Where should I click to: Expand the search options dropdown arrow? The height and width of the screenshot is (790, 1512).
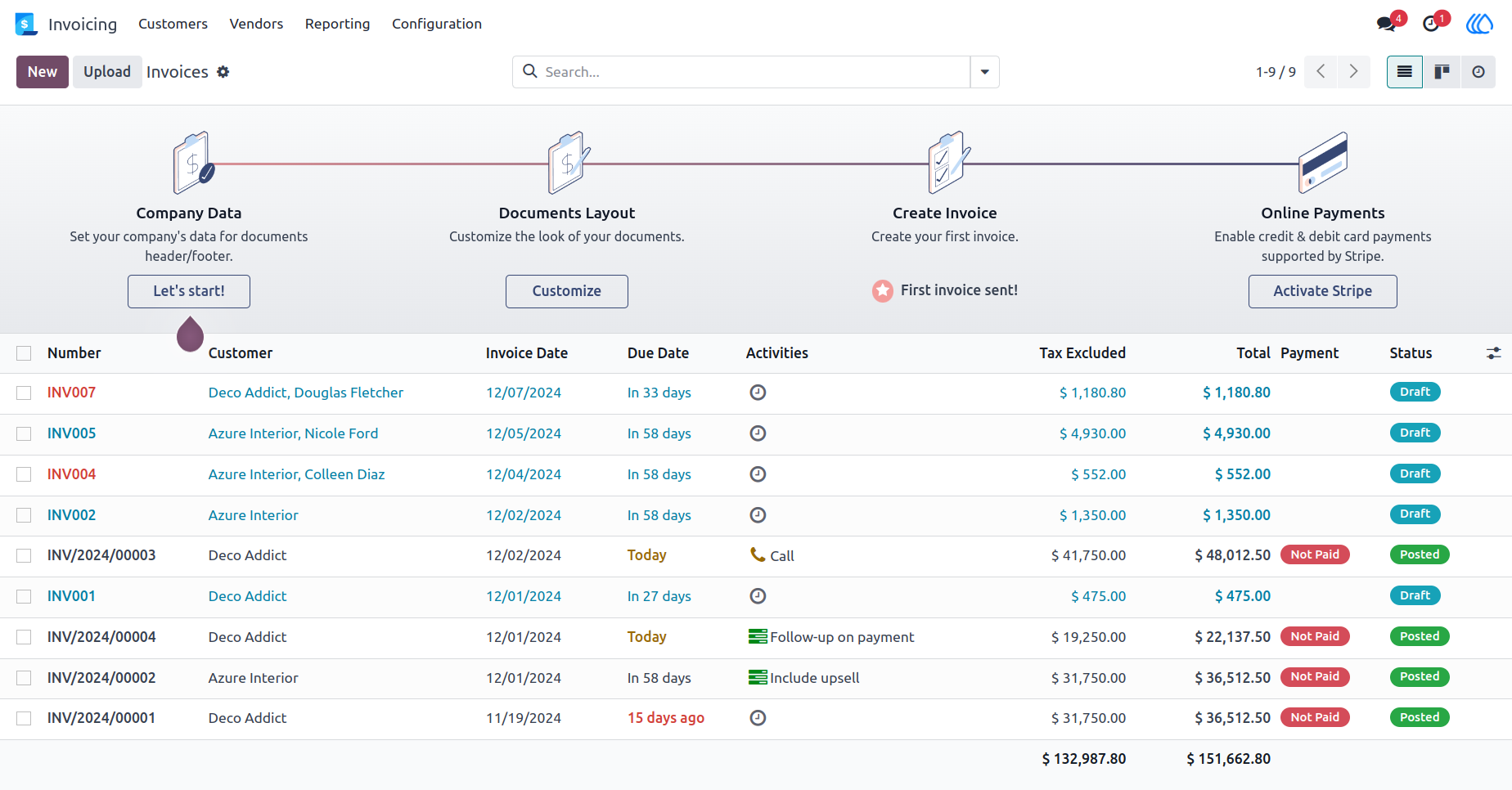click(x=984, y=72)
